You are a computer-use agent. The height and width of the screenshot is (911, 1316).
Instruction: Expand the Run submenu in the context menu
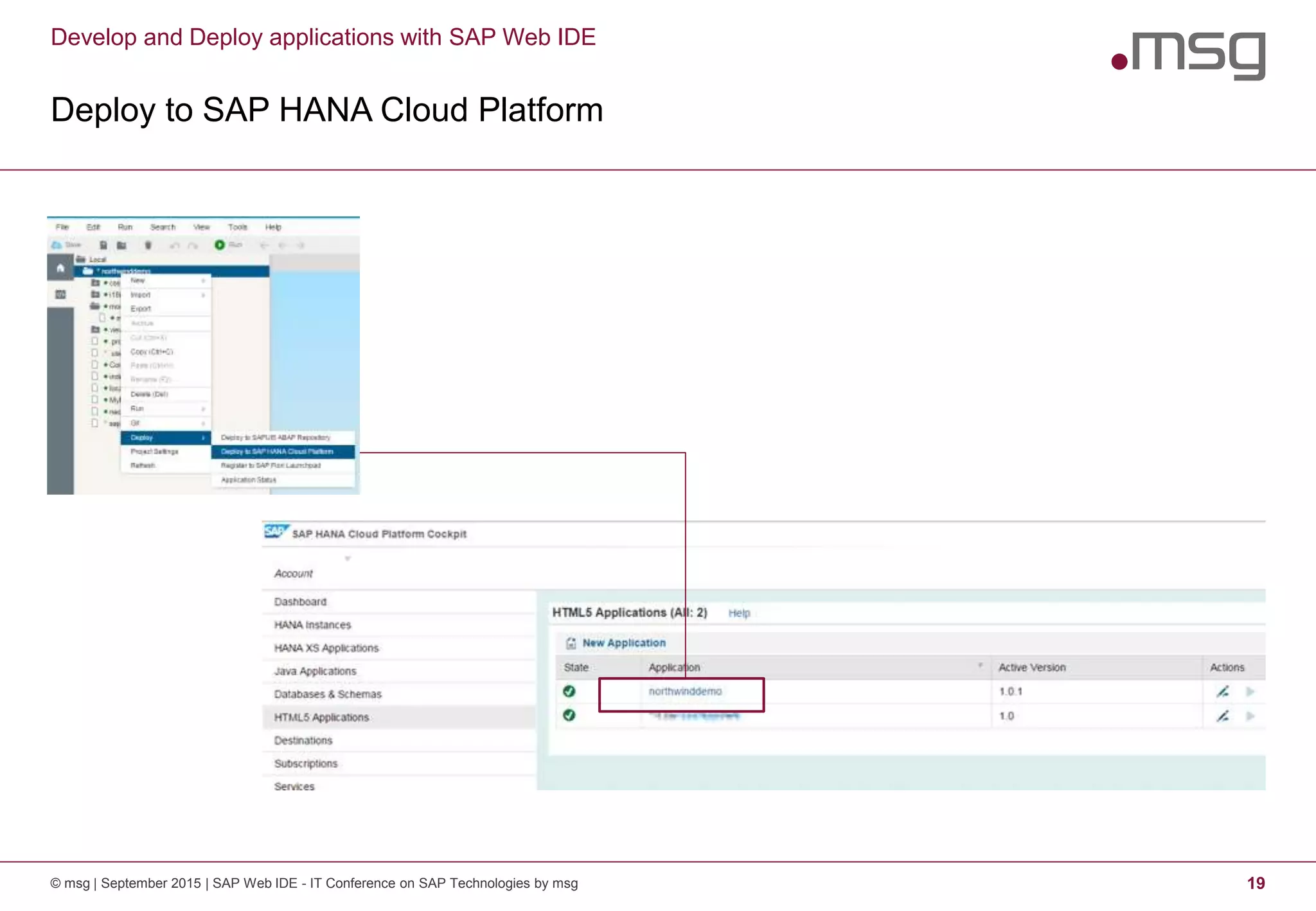click(x=166, y=409)
